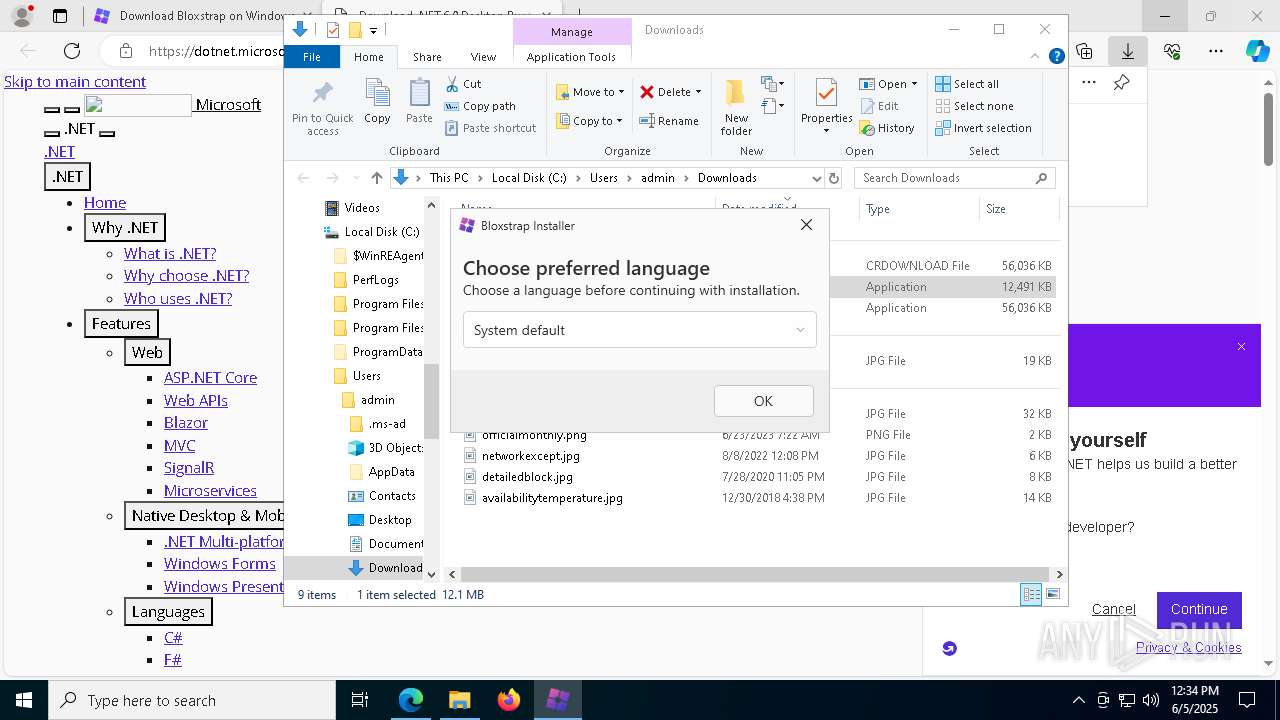The image size is (1280, 720).
Task: Click Pin to Quick access icon
Action: point(322,108)
